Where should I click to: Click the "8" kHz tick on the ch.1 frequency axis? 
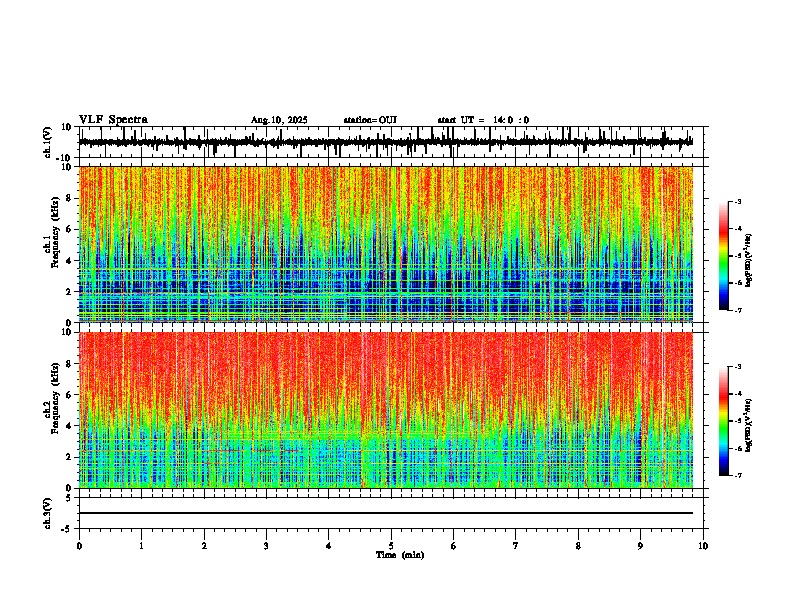70,198
